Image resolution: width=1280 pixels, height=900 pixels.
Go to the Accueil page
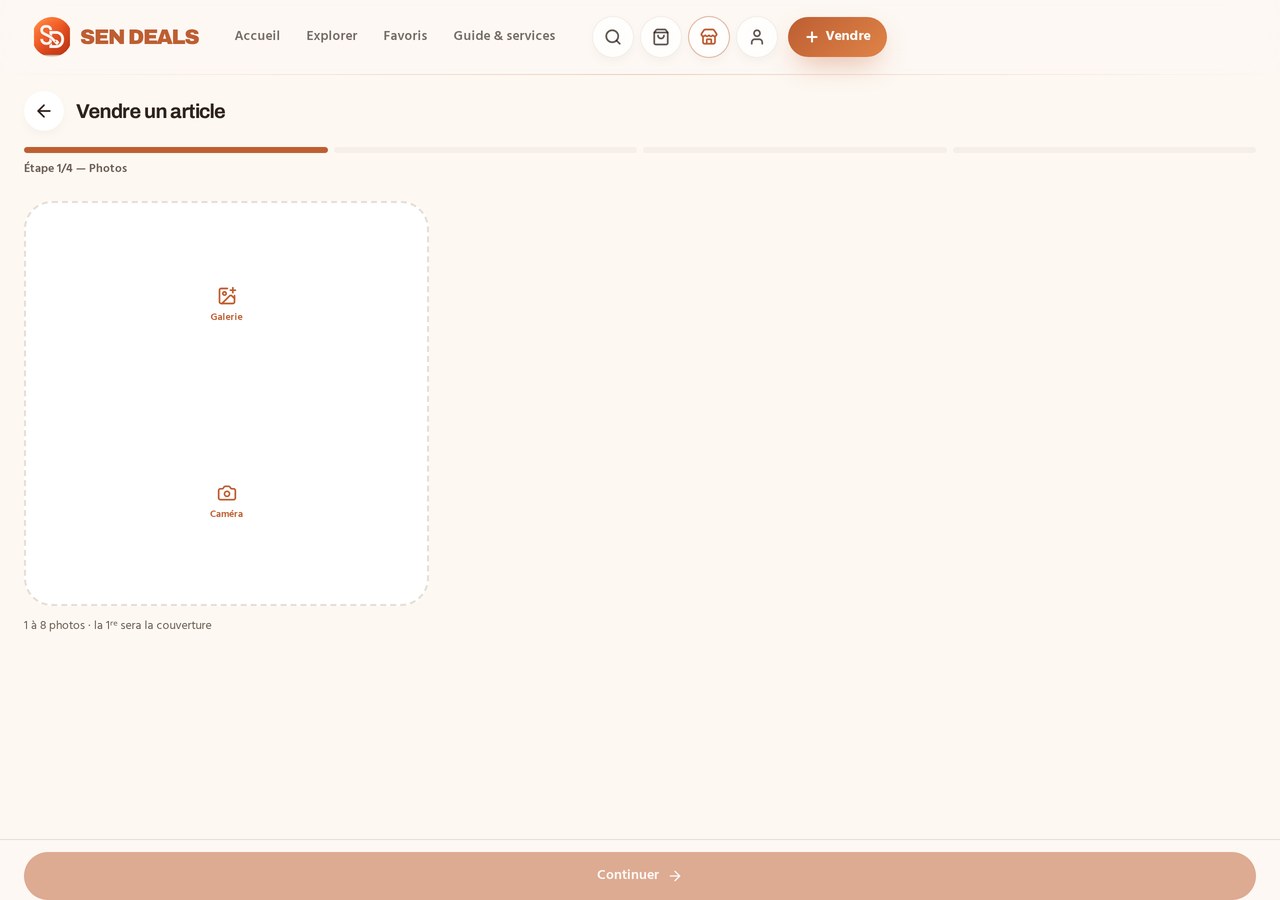257,36
